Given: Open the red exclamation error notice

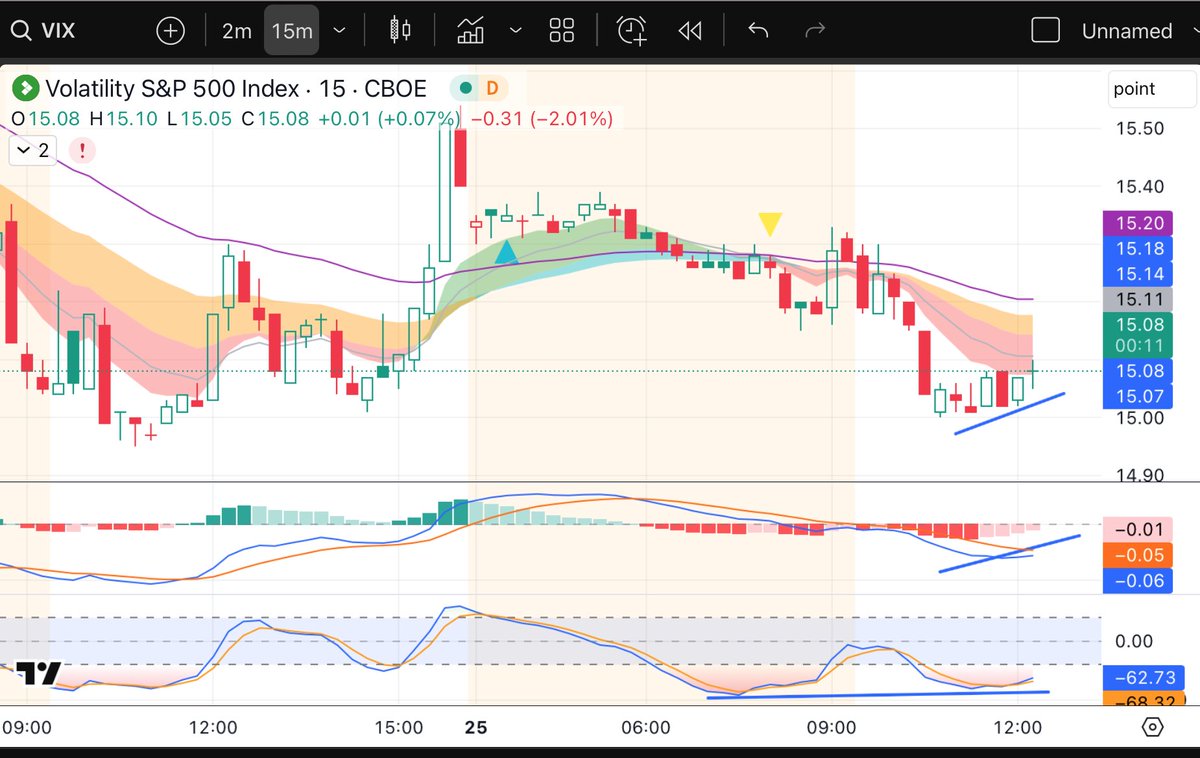Looking at the screenshot, I should (x=82, y=151).
